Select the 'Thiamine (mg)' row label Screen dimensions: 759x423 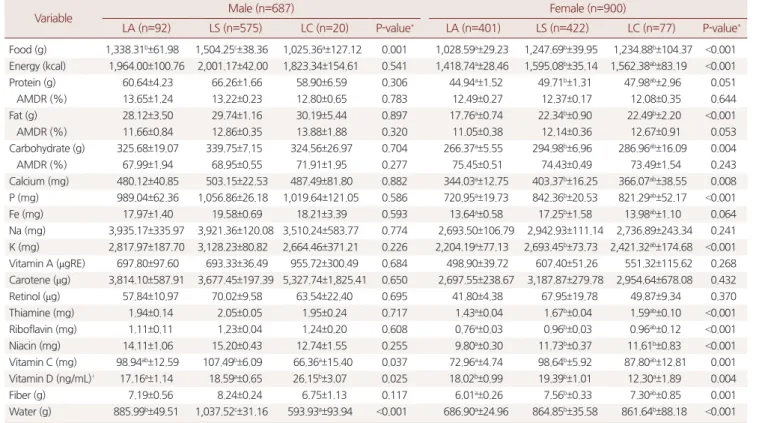click(41, 313)
